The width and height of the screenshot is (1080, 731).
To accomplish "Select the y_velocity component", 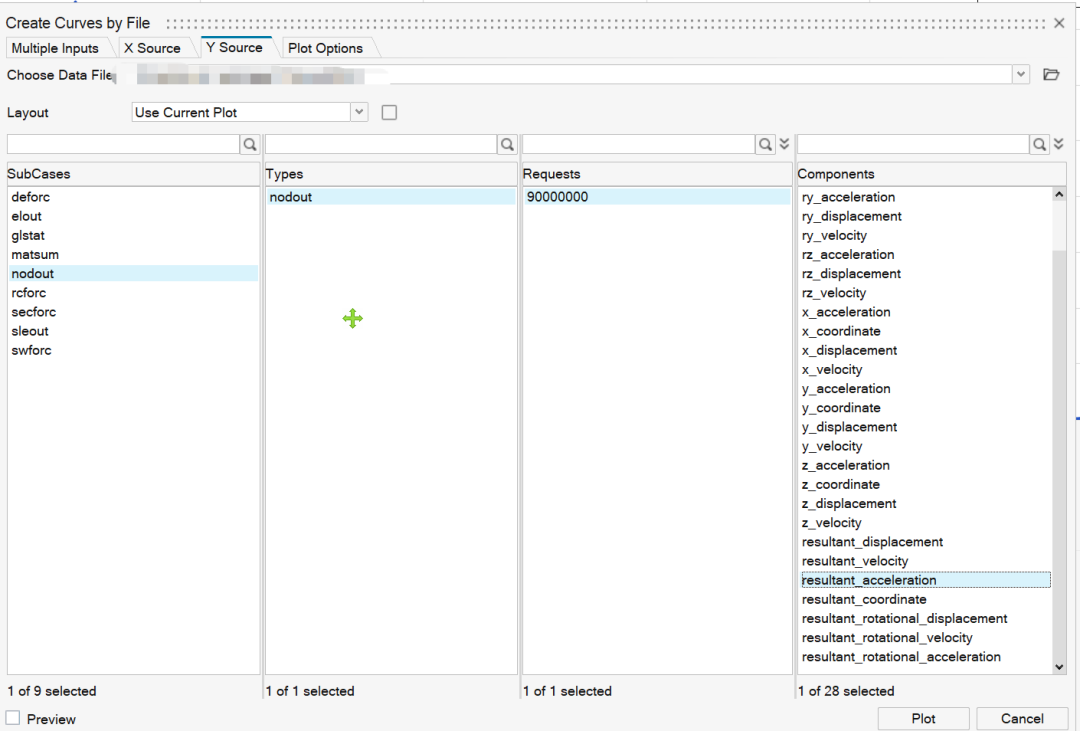I will (926, 446).
